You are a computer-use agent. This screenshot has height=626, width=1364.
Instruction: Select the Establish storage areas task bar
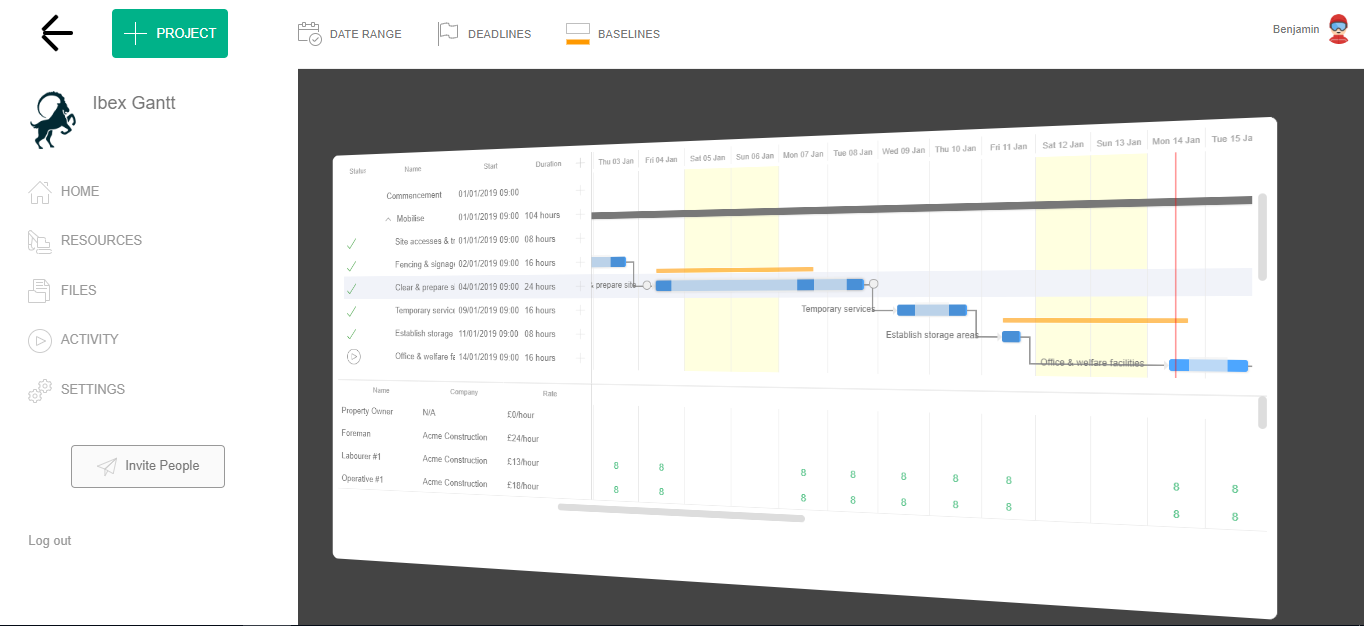[x=1011, y=336]
